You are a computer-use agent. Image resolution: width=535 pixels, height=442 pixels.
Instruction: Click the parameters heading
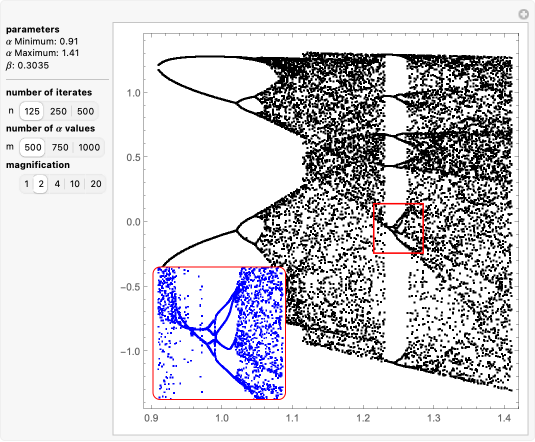click(x=33, y=29)
